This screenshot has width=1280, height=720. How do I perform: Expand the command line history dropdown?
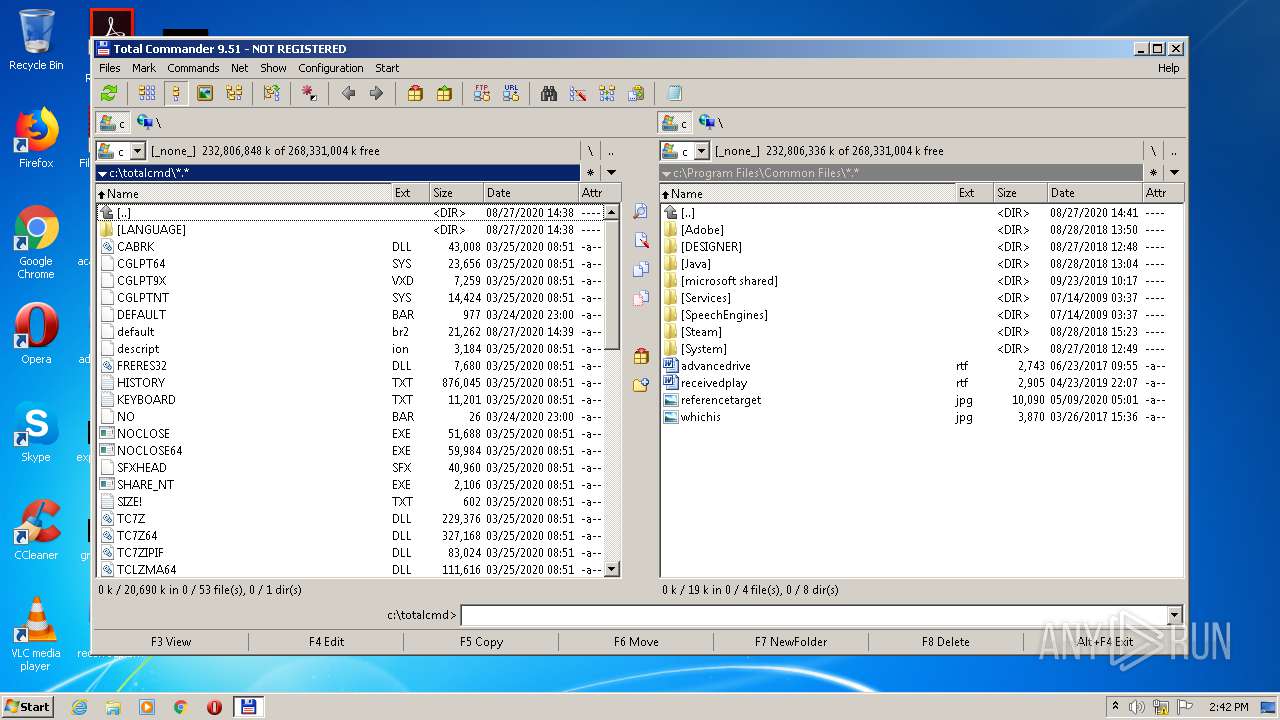coord(1174,616)
